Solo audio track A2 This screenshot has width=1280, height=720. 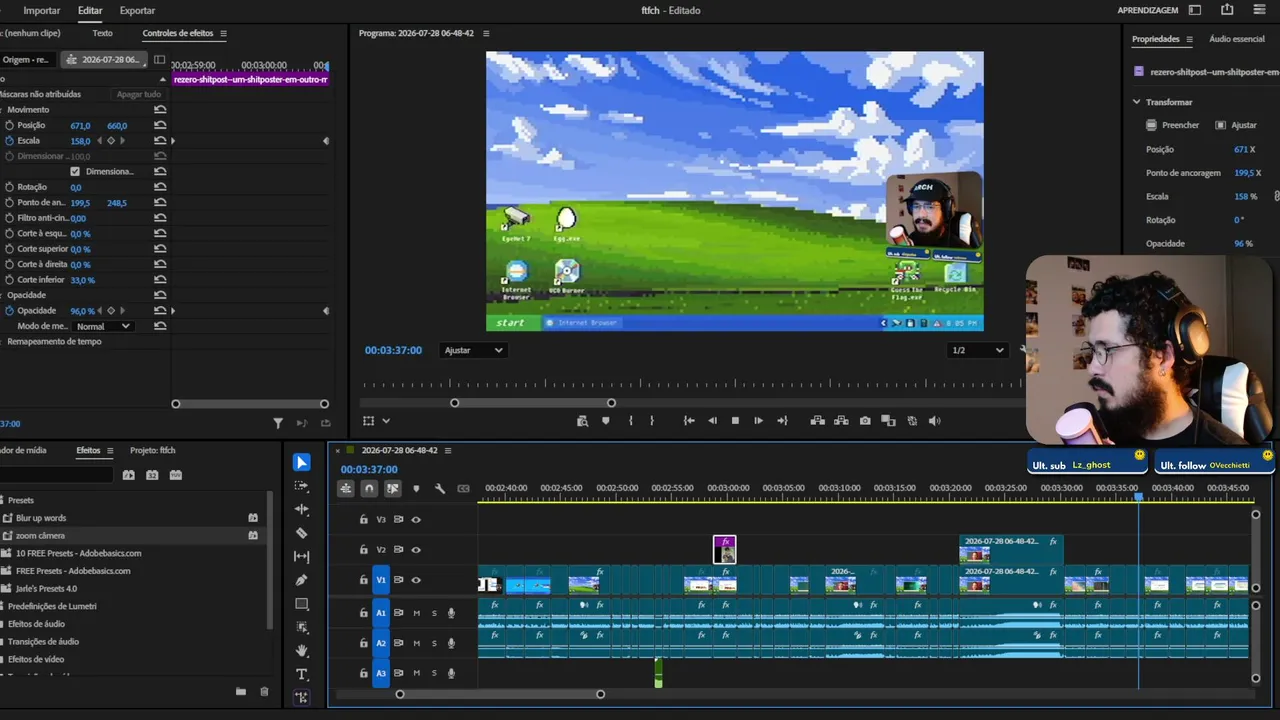click(434, 643)
